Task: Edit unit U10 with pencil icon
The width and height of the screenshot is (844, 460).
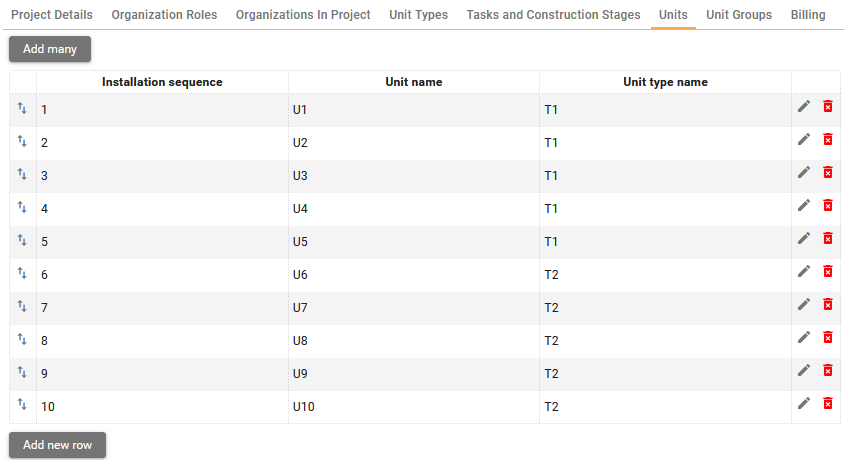Action: tap(804, 403)
